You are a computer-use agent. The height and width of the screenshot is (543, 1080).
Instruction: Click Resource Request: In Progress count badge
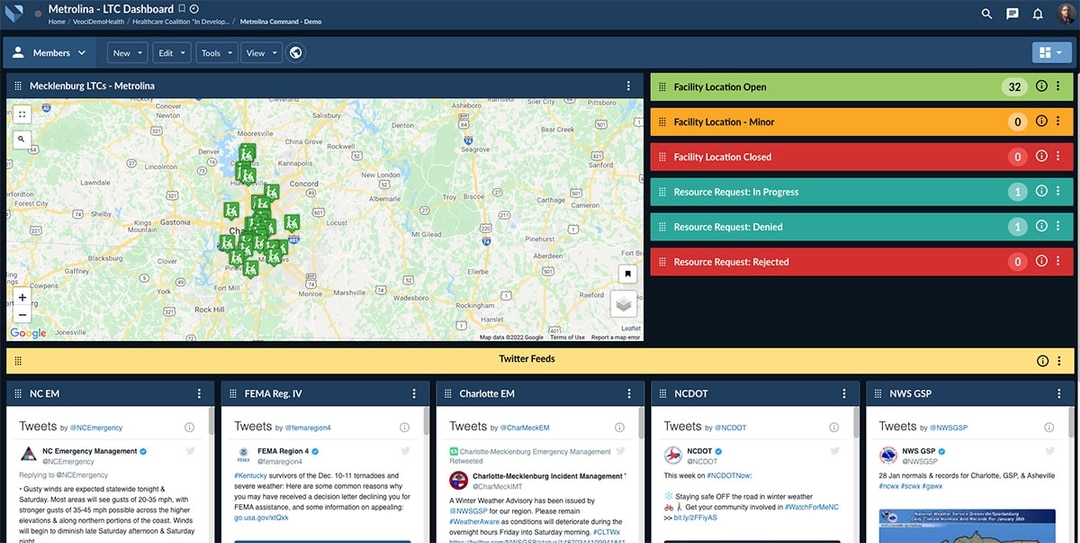(x=1017, y=192)
